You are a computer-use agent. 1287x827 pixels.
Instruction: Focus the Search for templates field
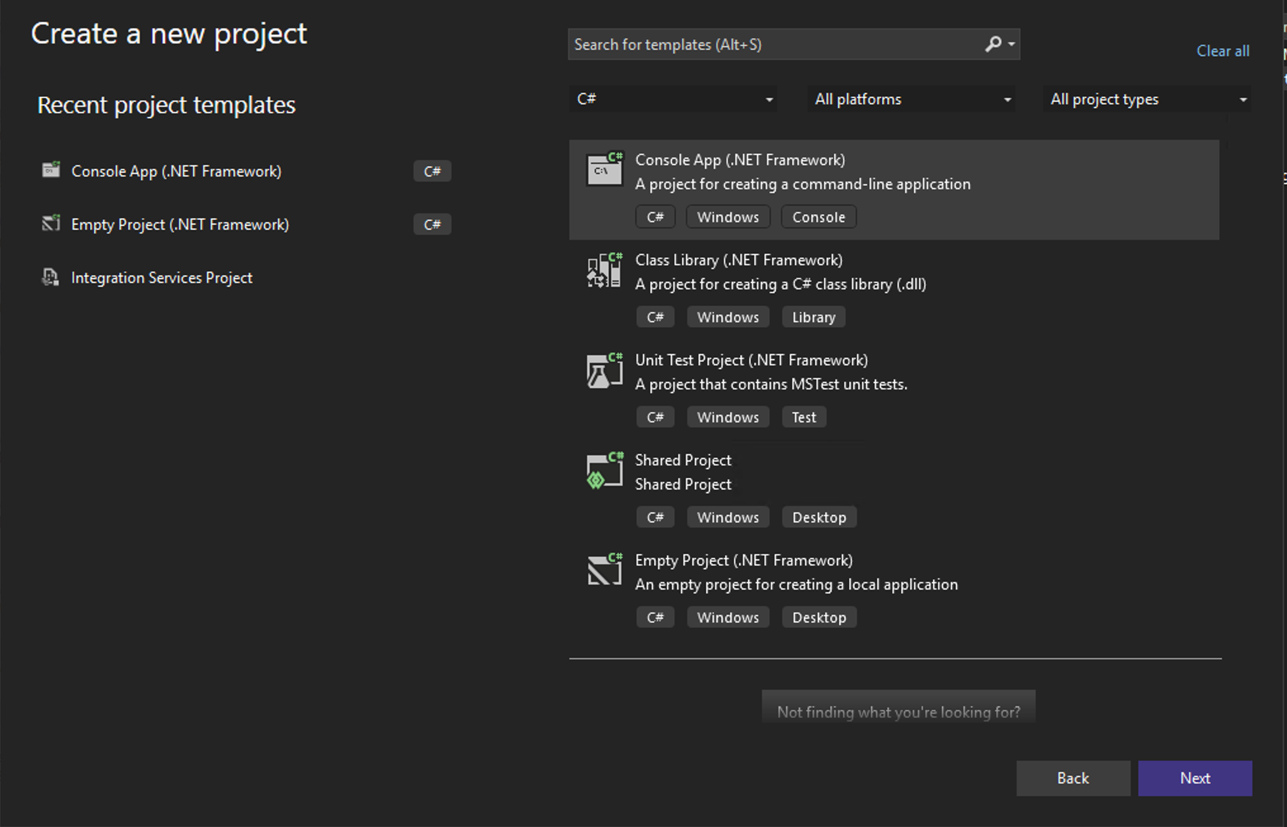pos(794,44)
